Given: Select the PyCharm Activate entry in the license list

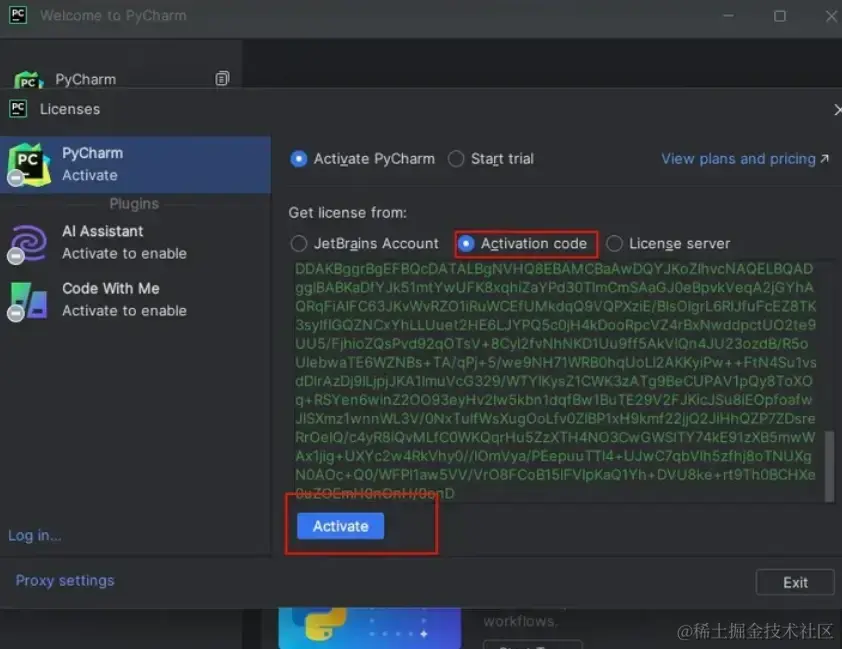Looking at the screenshot, I should click(135, 164).
